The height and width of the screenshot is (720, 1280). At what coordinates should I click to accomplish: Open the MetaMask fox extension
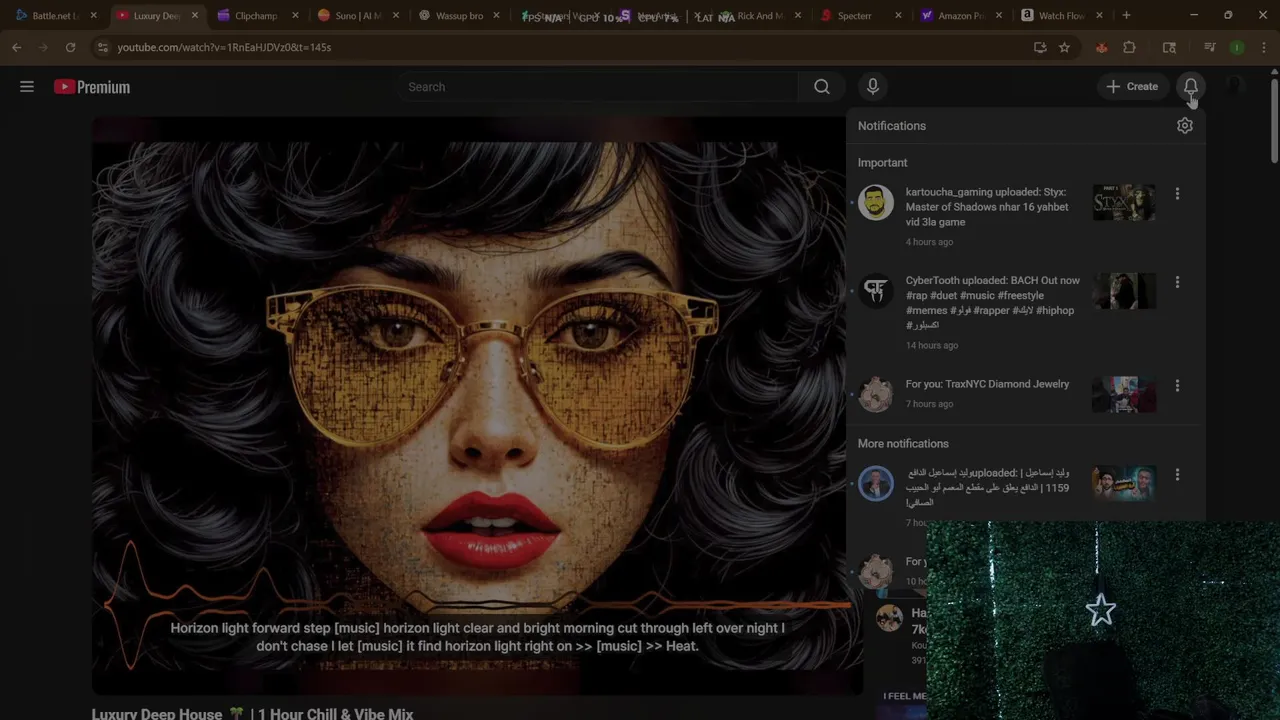1102,47
